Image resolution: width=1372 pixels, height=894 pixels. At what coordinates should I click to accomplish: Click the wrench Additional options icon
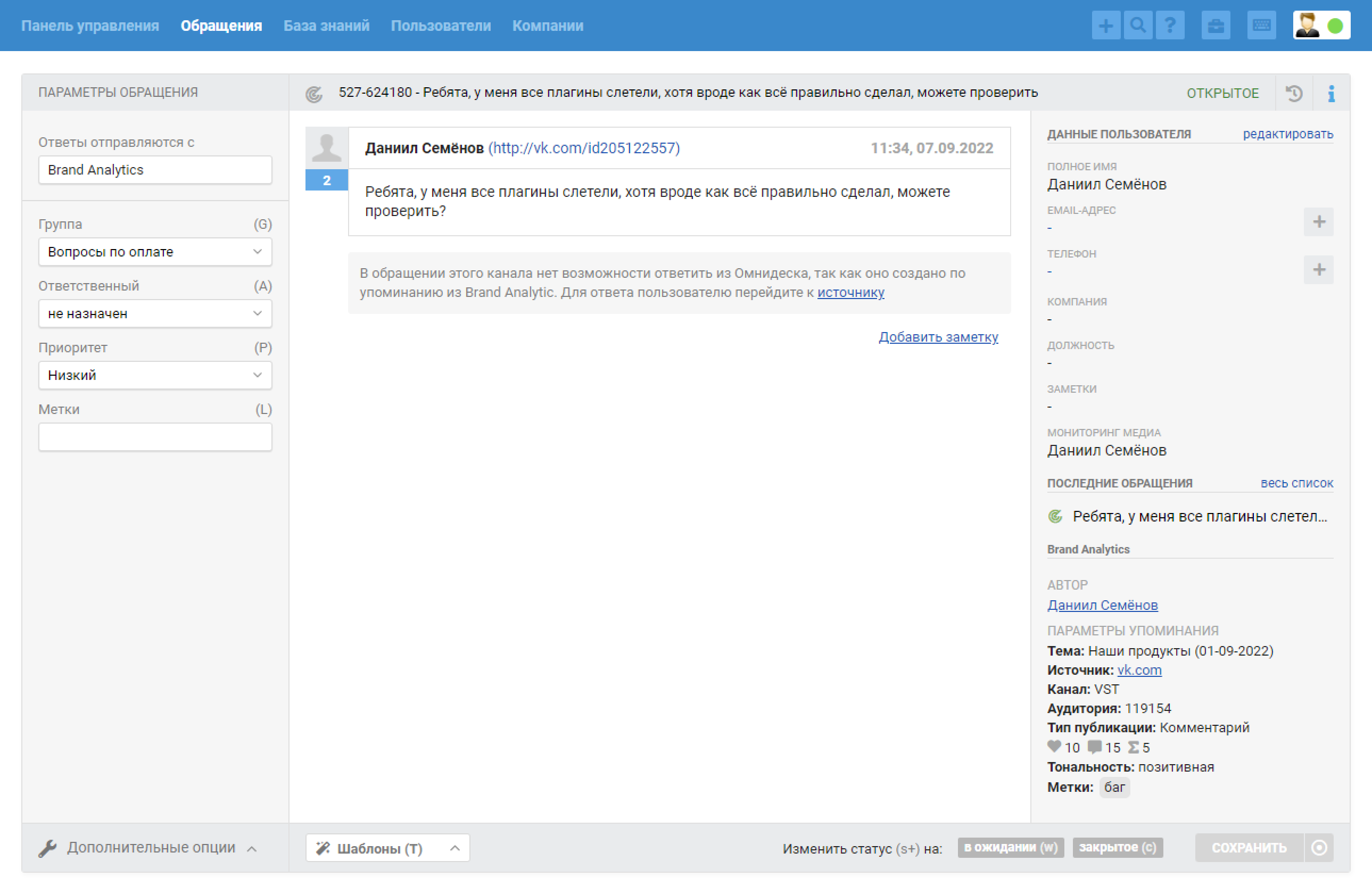click(47, 848)
